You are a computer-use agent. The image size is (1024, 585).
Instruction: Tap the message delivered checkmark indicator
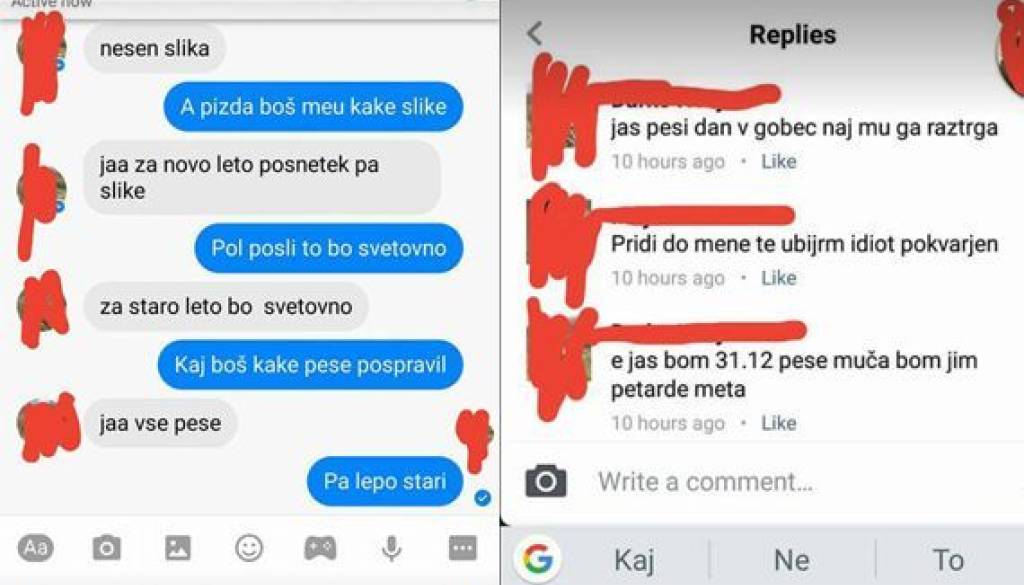click(483, 498)
